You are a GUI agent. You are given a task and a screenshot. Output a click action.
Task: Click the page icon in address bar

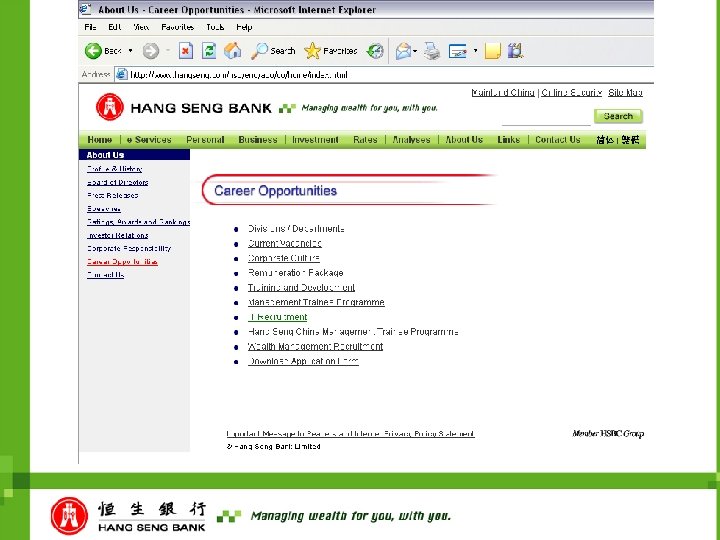[121, 74]
